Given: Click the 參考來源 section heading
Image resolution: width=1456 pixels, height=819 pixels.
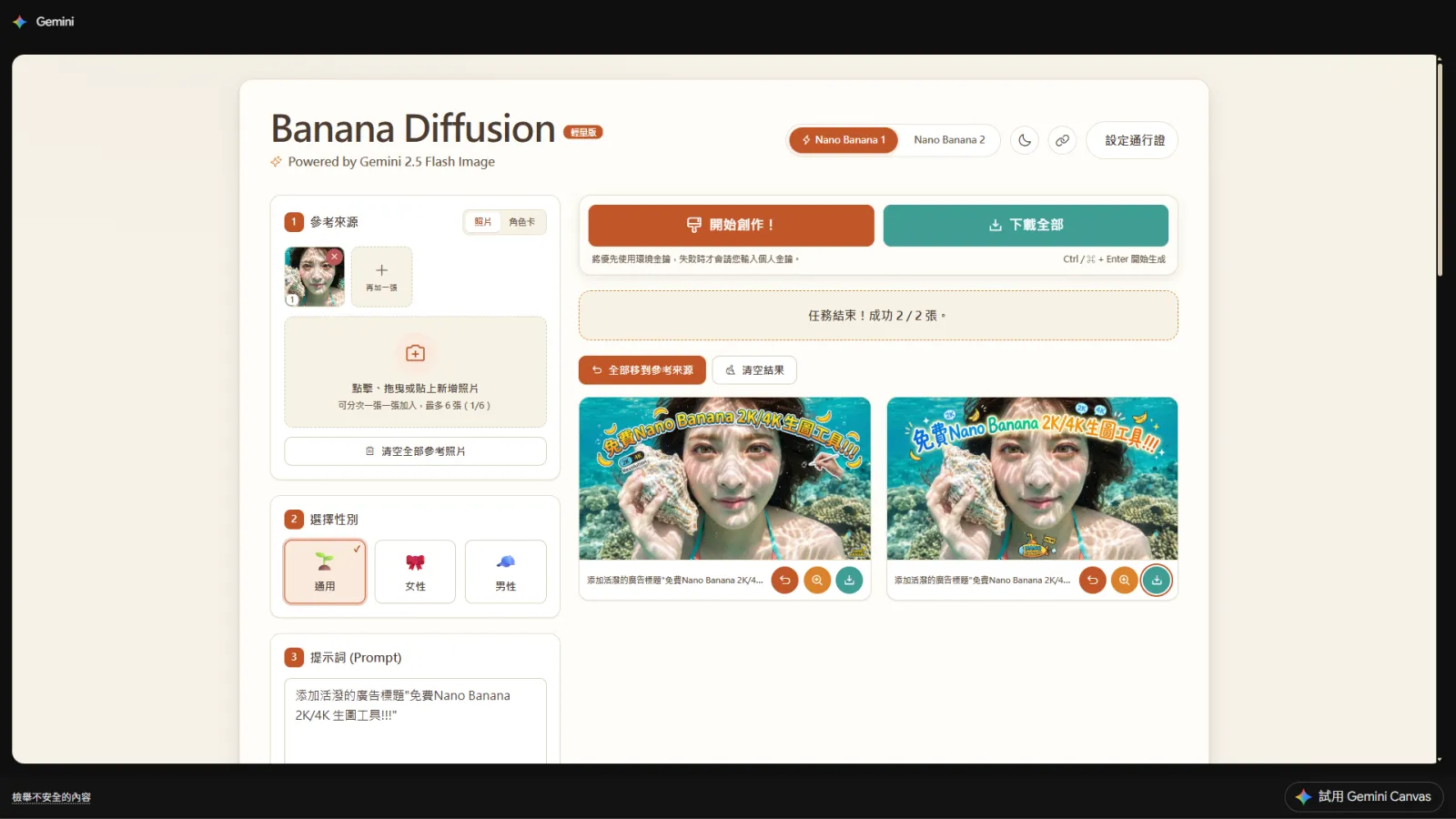Looking at the screenshot, I should pyautogui.click(x=334, y=222).
